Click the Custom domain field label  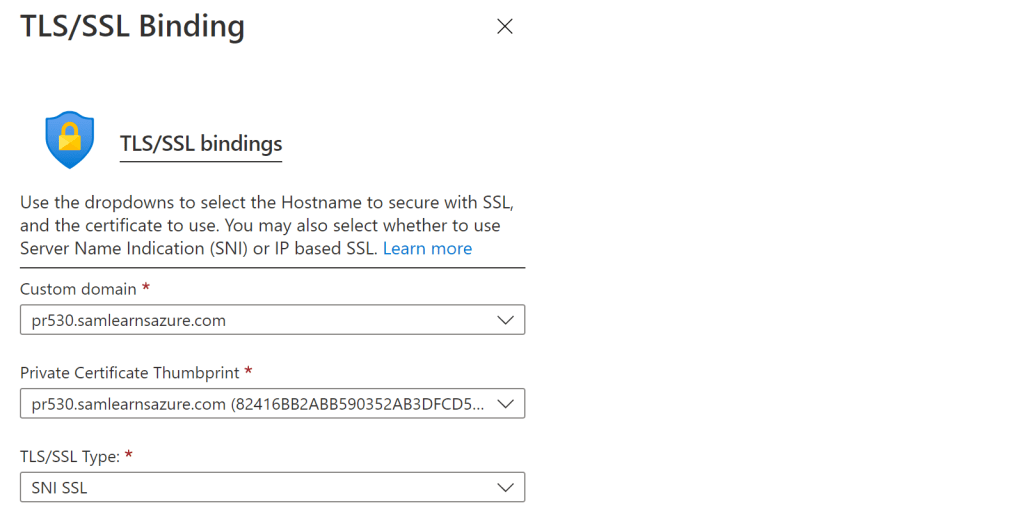pos(78,288)
